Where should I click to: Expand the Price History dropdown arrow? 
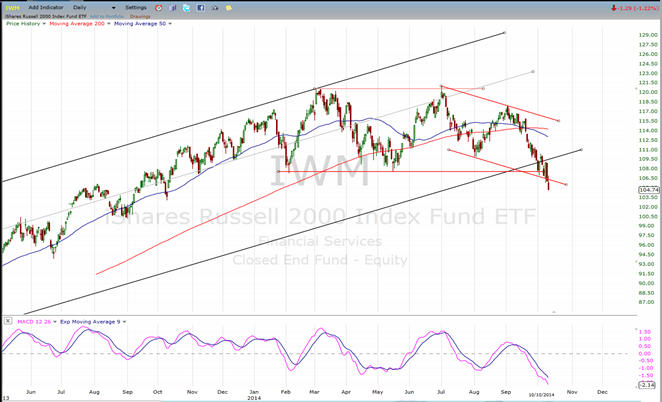click(44, 24)
